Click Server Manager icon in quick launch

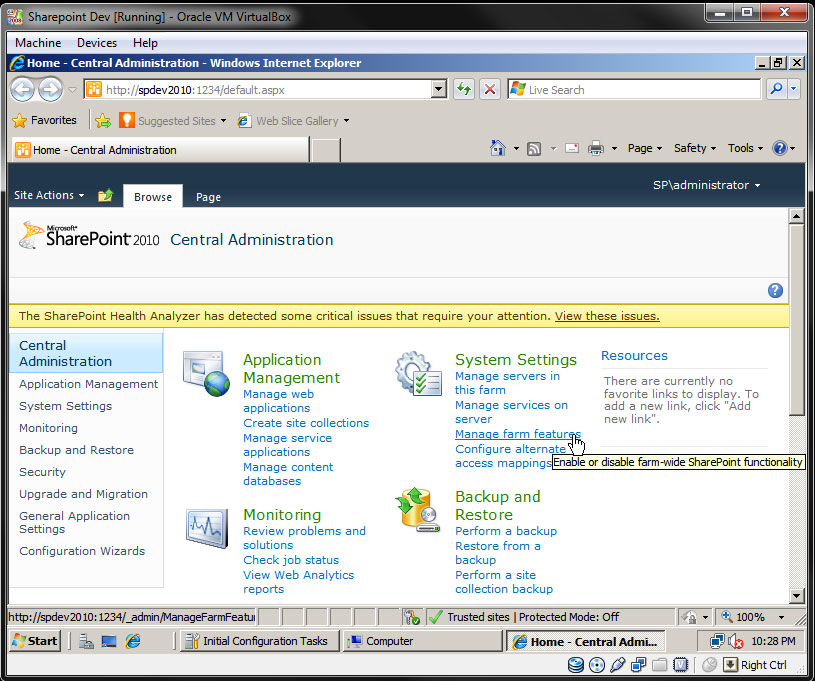(86, 641)
